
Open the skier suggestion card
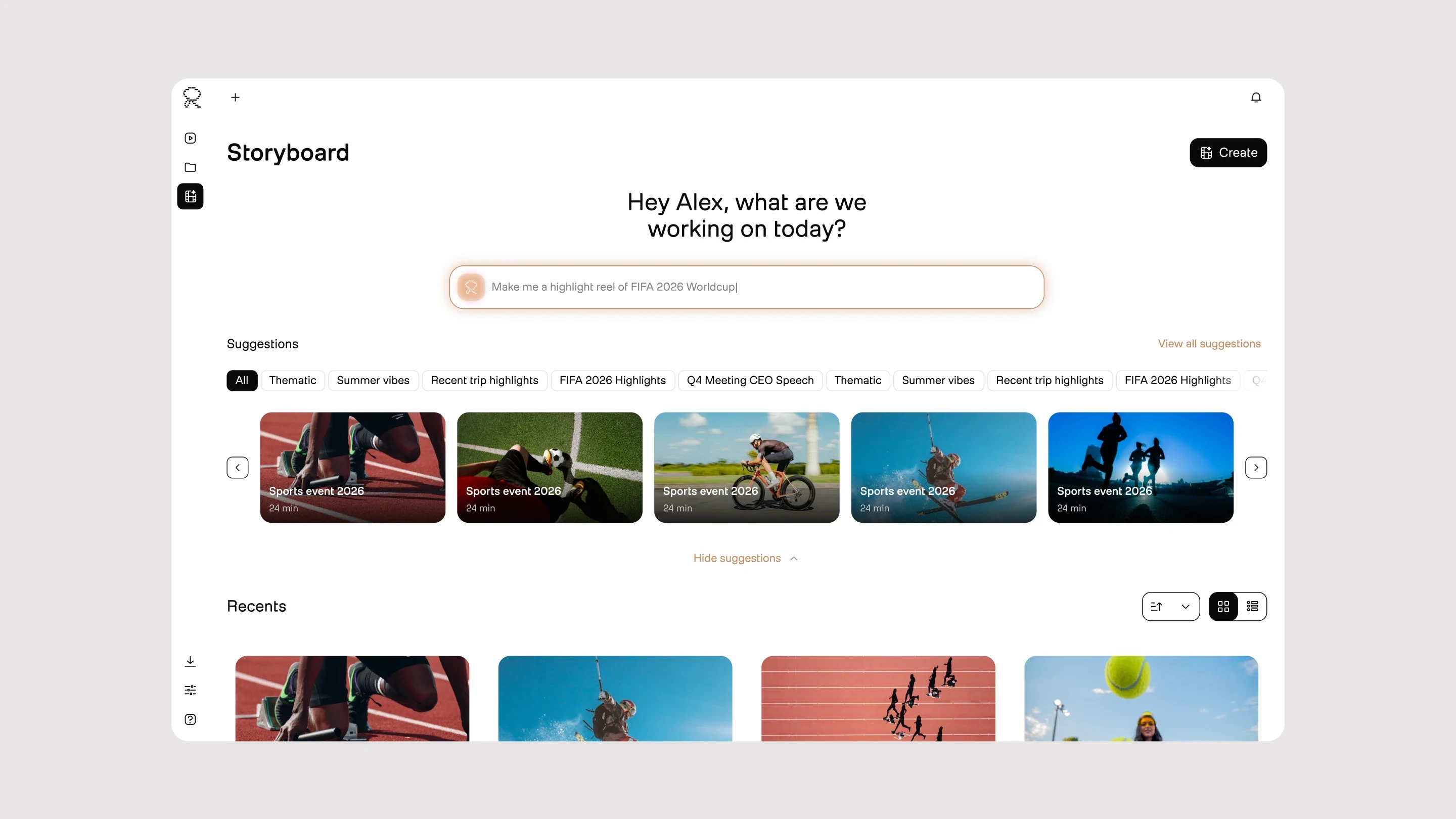[x=944, y=468]
